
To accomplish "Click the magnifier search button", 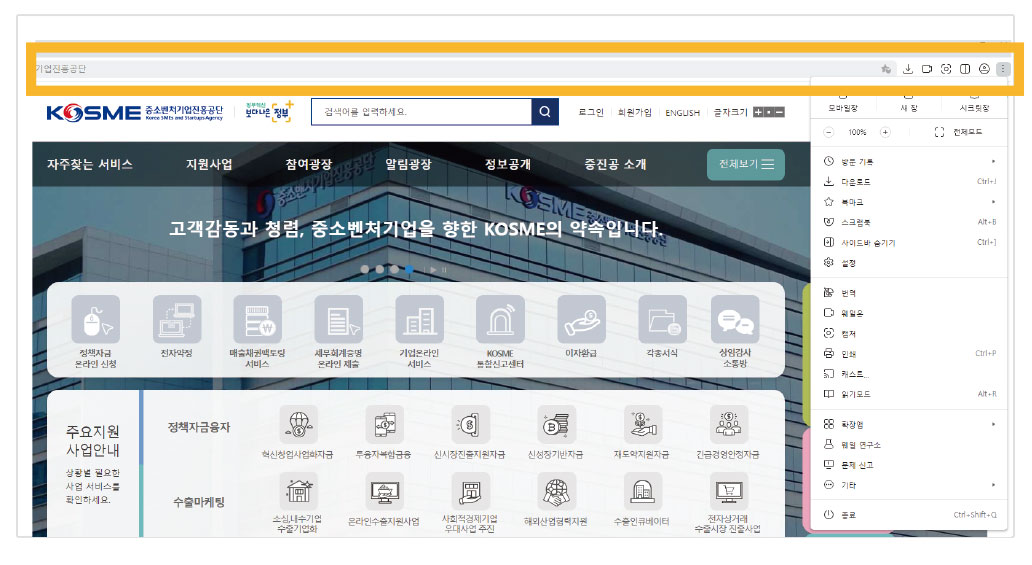I will tap(545, 112).
